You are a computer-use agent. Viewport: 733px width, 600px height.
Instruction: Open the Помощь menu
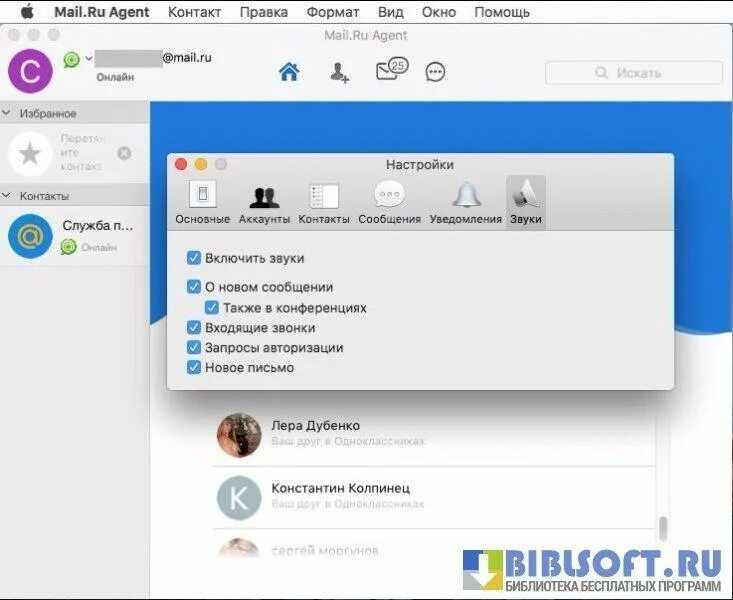pyautogui.click(x=502, y=12)
